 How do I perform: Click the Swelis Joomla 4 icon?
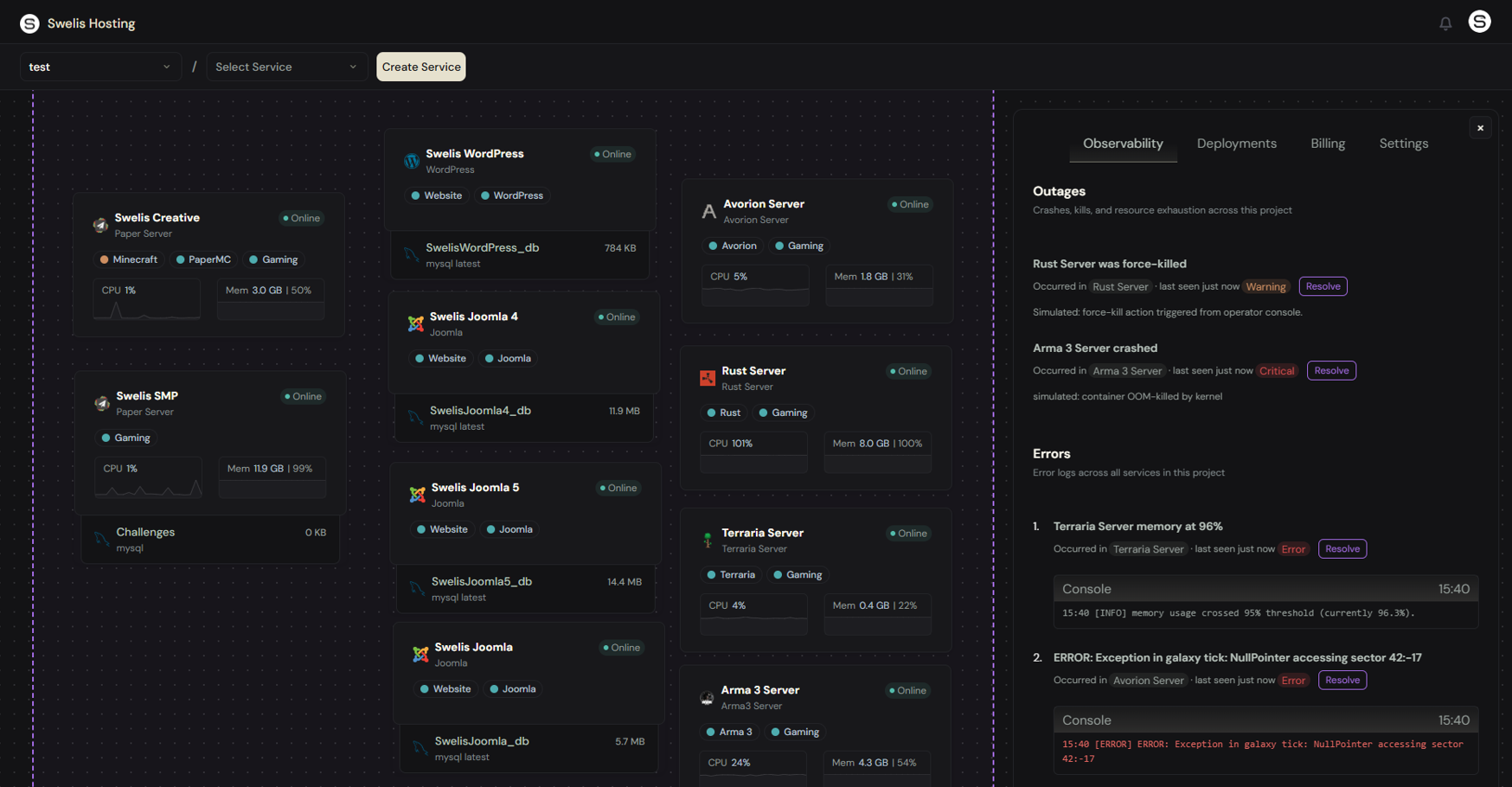[416, 324]
